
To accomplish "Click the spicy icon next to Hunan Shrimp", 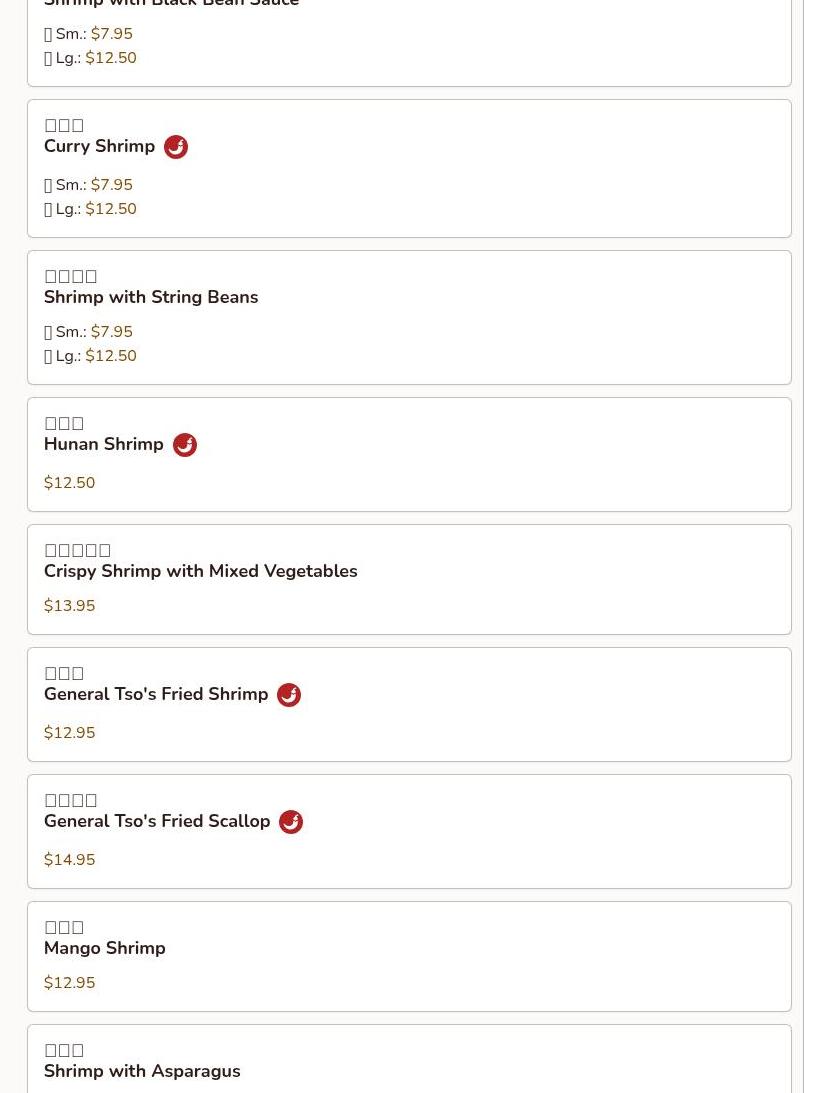I will coord(185,445).
